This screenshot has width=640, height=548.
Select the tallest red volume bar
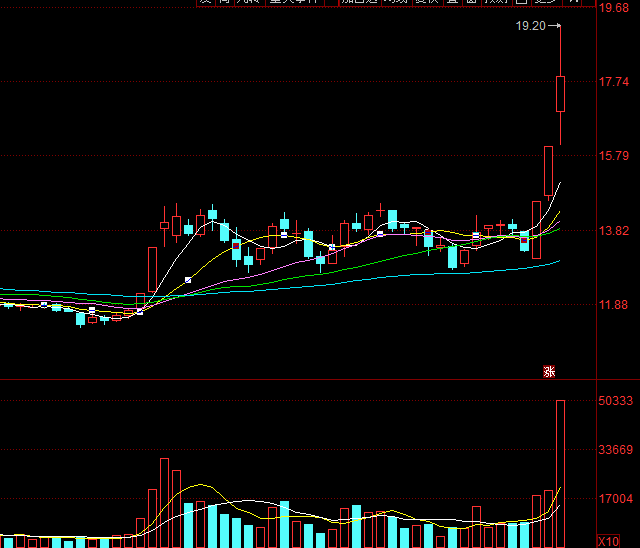560,474
